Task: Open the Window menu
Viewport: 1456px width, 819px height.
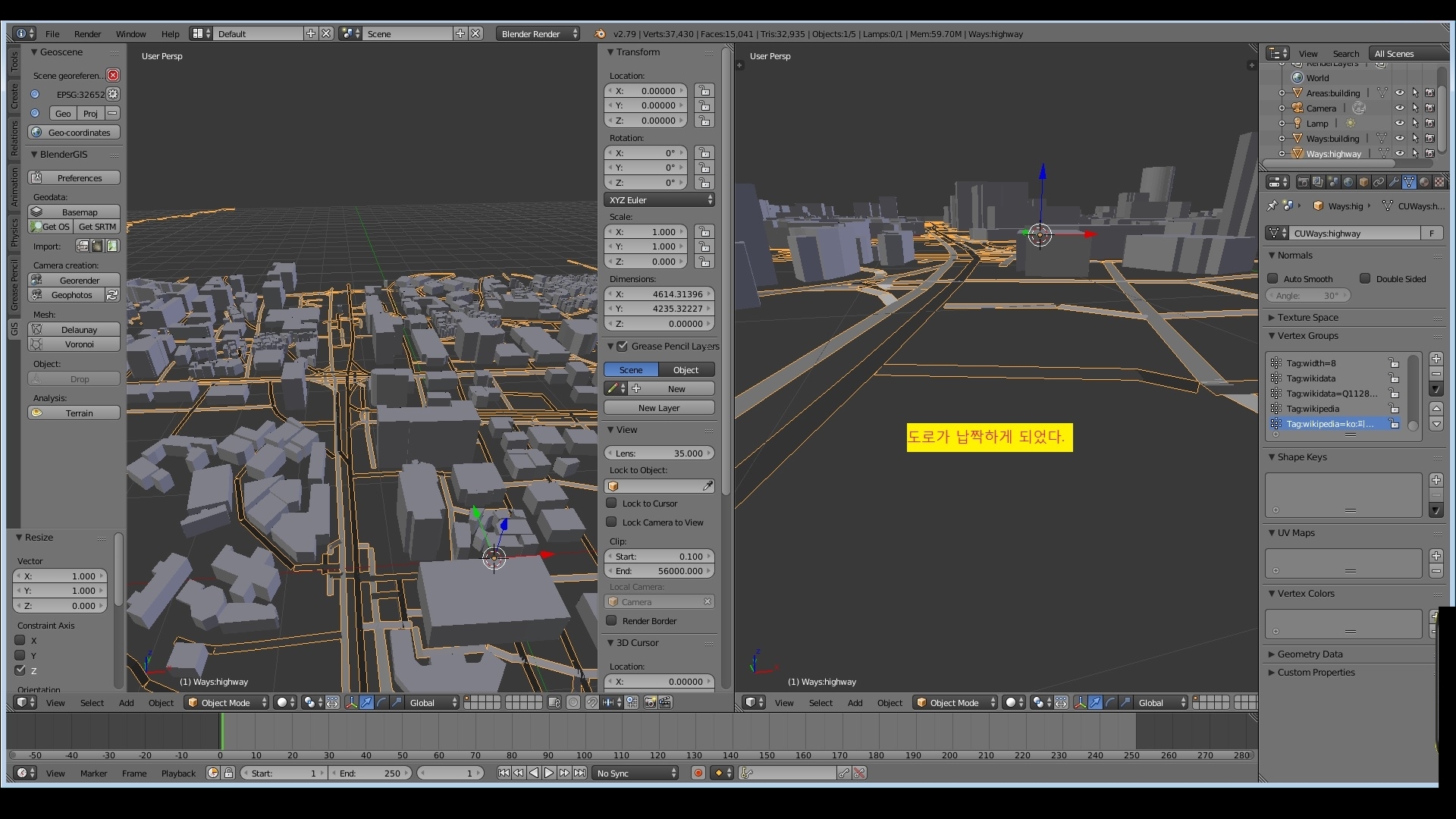Action: (x=130, y=34)
